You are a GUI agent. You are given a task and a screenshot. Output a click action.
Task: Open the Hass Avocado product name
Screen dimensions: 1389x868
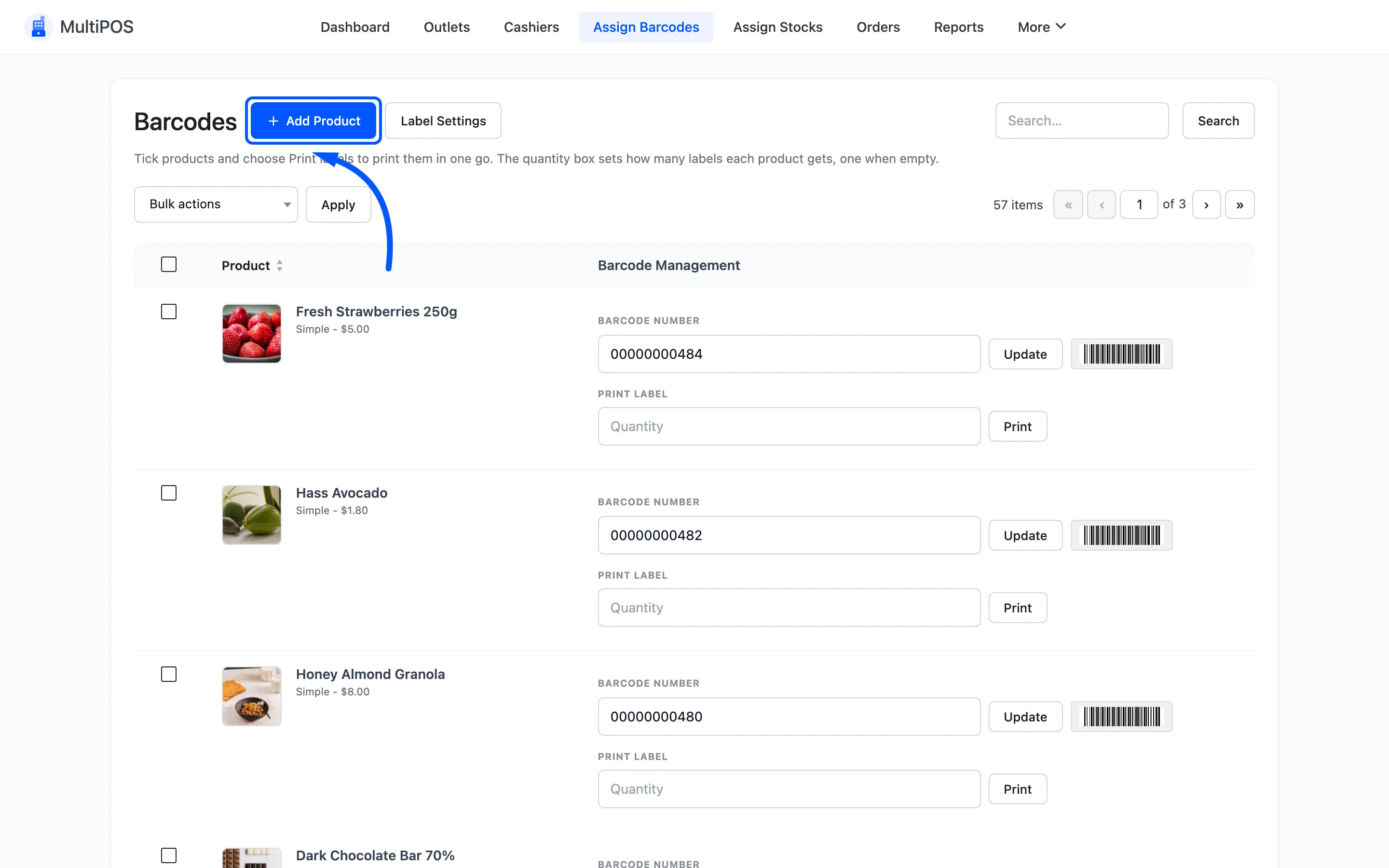341,493
